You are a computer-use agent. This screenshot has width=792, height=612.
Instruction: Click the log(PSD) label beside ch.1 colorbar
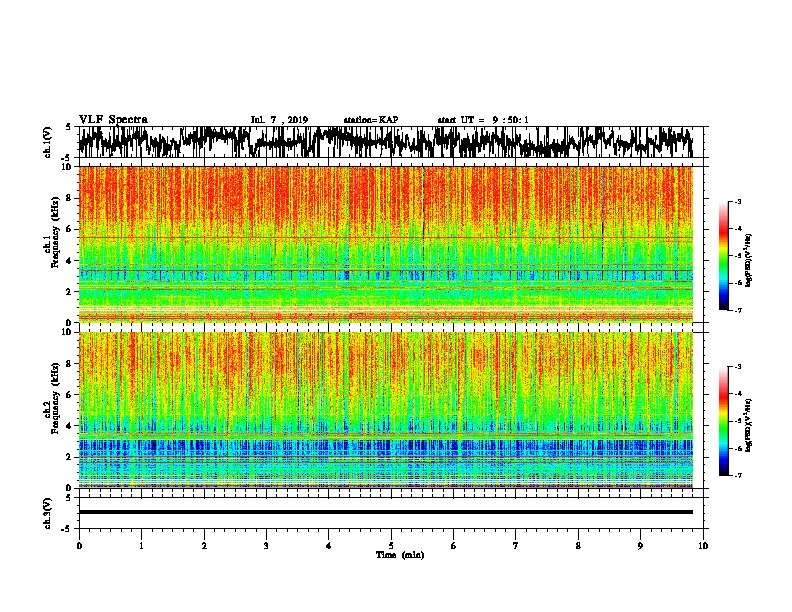749,260
